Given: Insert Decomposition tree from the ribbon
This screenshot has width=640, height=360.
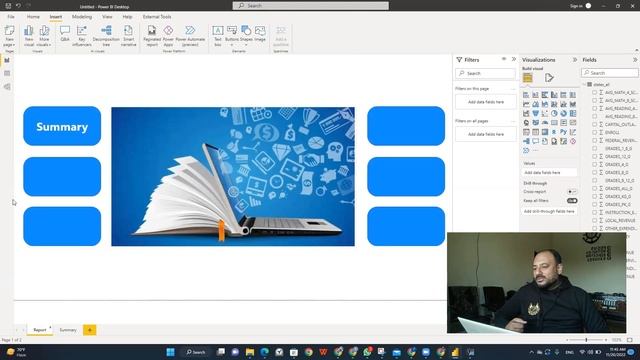Looking at the screenshot, I should coord(106,36).
